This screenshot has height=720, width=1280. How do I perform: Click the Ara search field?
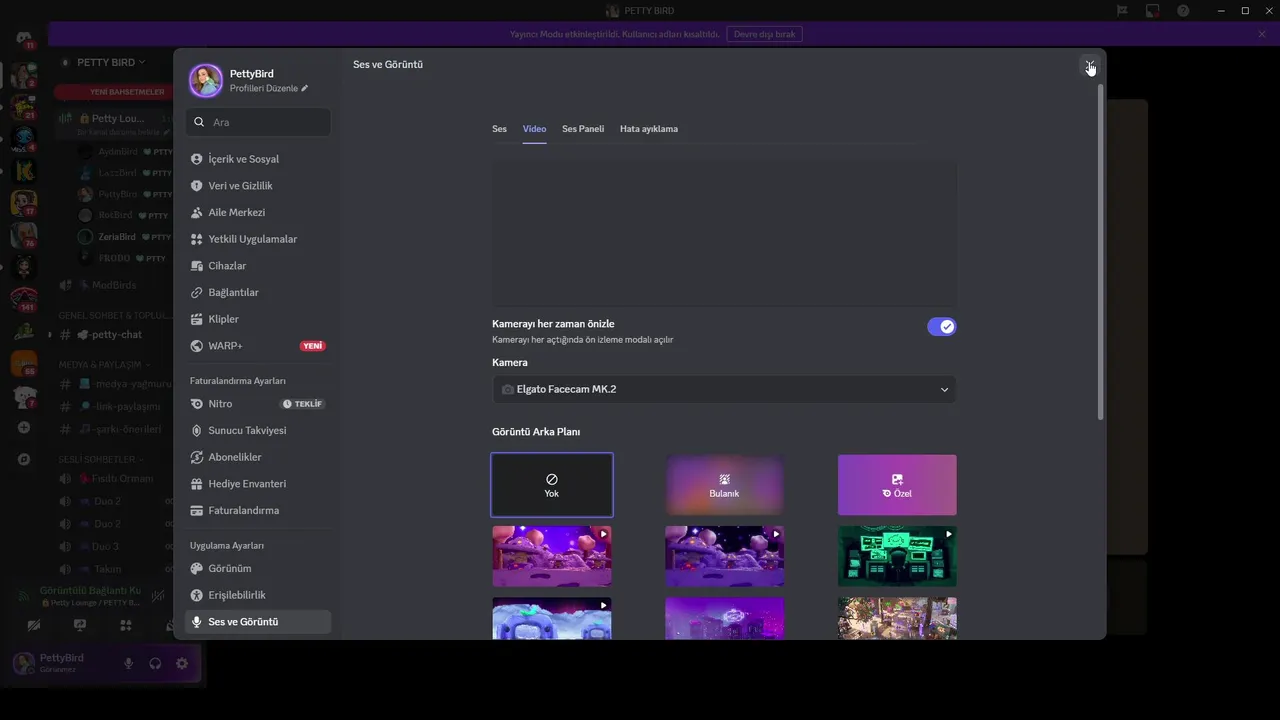coord(258,122)
